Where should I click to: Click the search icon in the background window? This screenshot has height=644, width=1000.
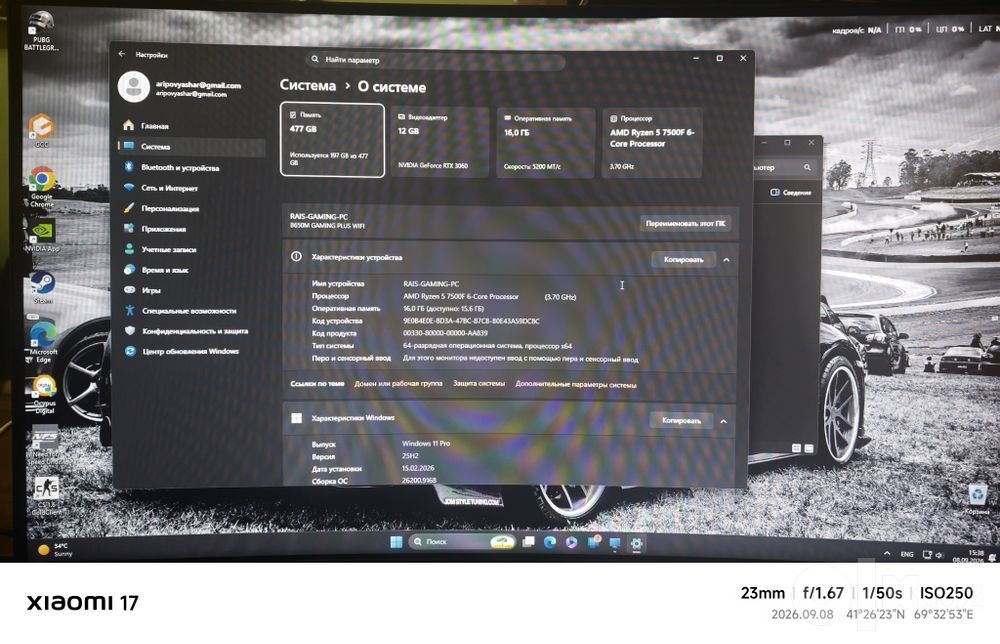coord(807,167)
